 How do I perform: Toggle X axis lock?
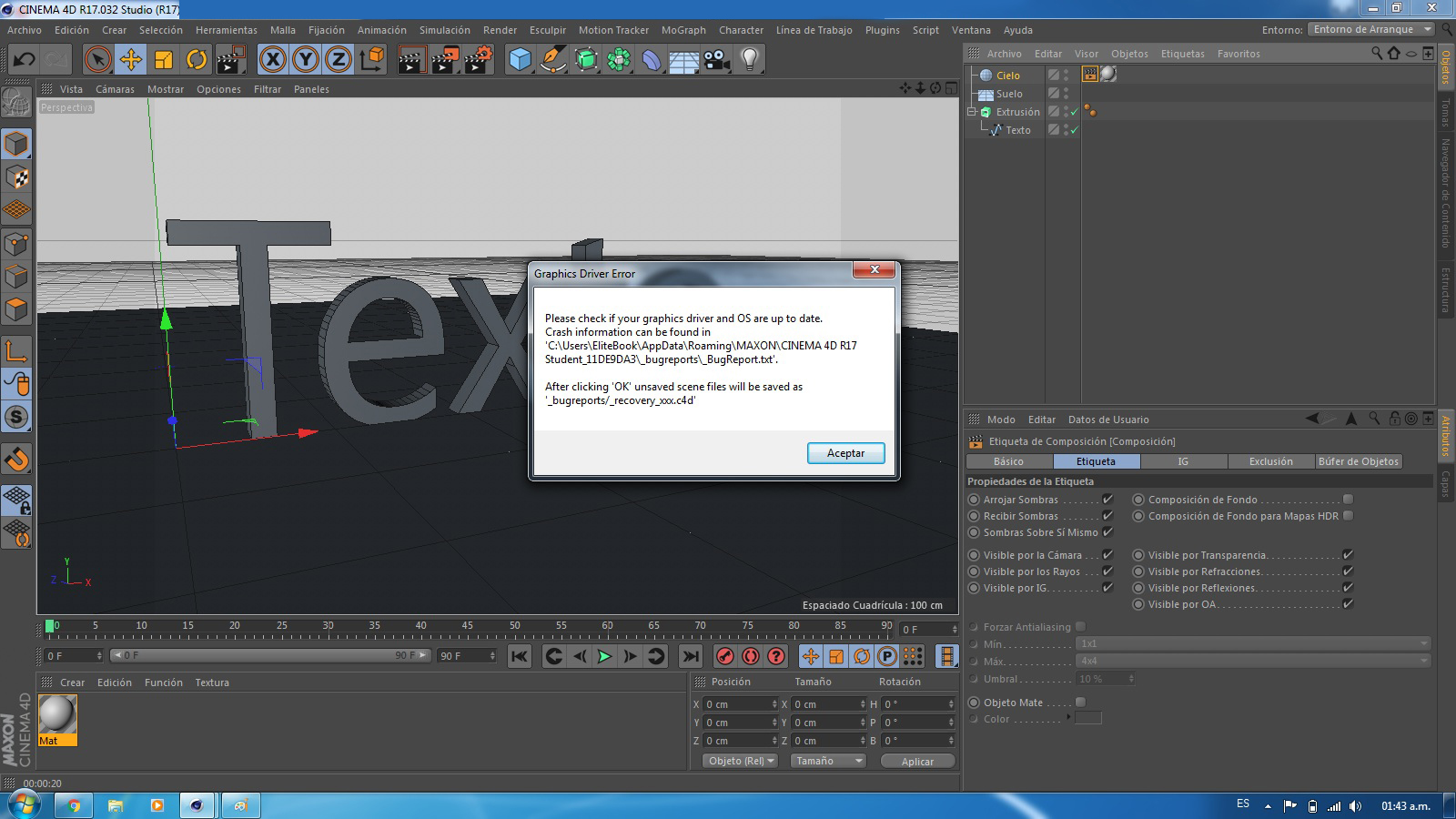272,60
